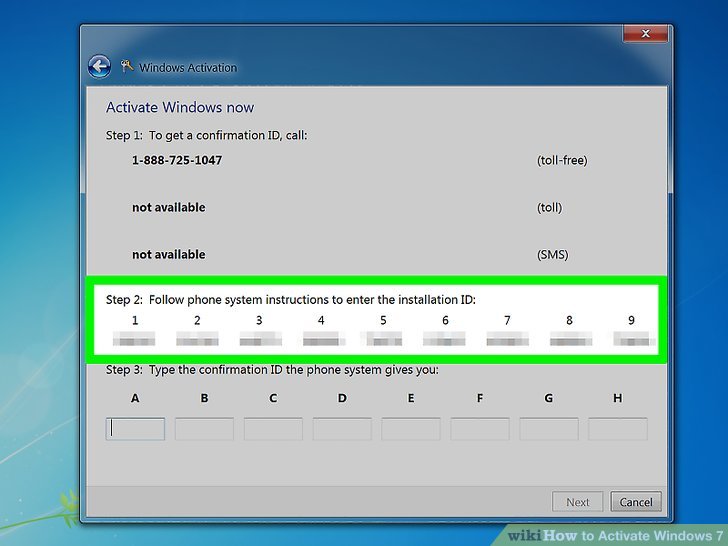Click the Step 1 confirmation ID instruction
This screenshot has width=728, height=546.
[207, 136]
